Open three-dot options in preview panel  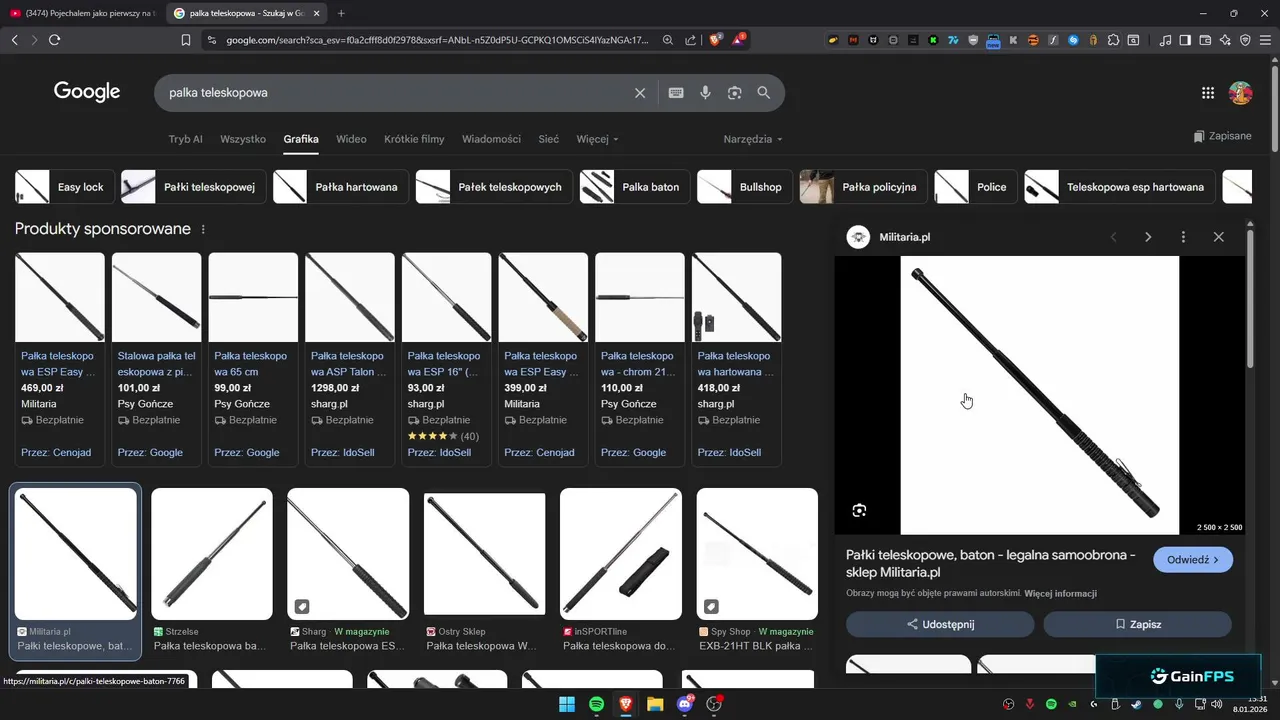point(1183,237)
